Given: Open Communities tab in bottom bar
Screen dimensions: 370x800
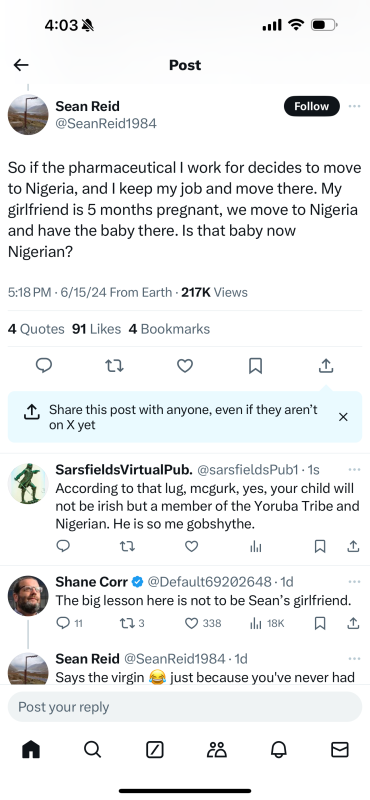Looking at the screenshot, I should [216, 749].
